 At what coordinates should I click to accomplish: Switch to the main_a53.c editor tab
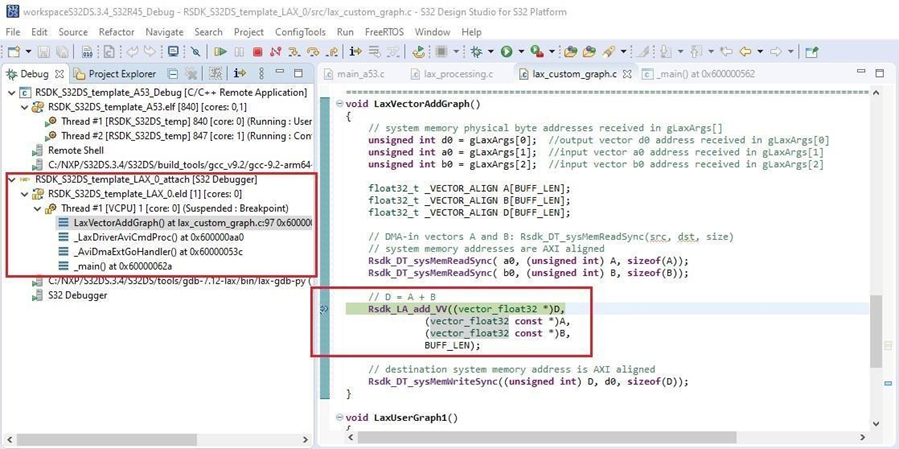[x=355, y=74]
